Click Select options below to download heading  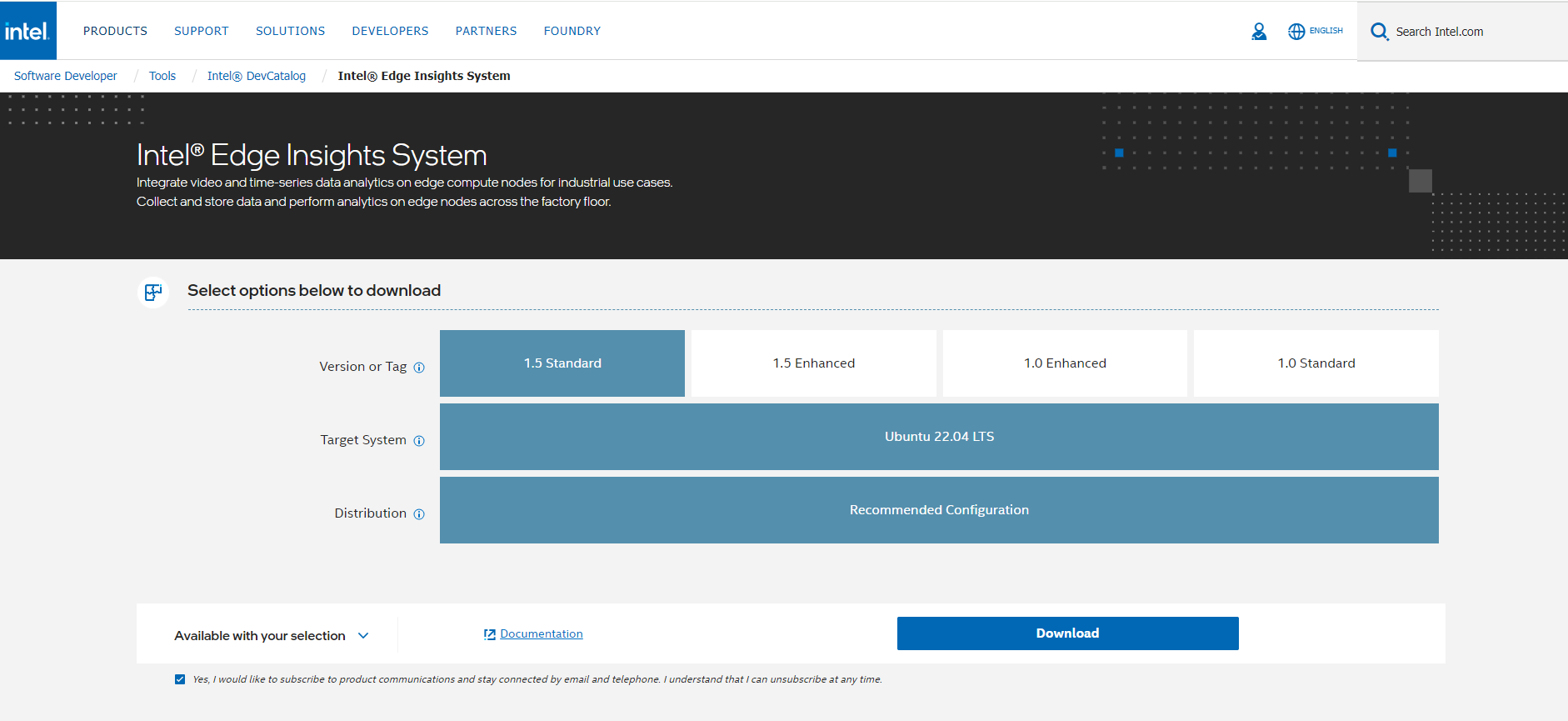point(314,291)
